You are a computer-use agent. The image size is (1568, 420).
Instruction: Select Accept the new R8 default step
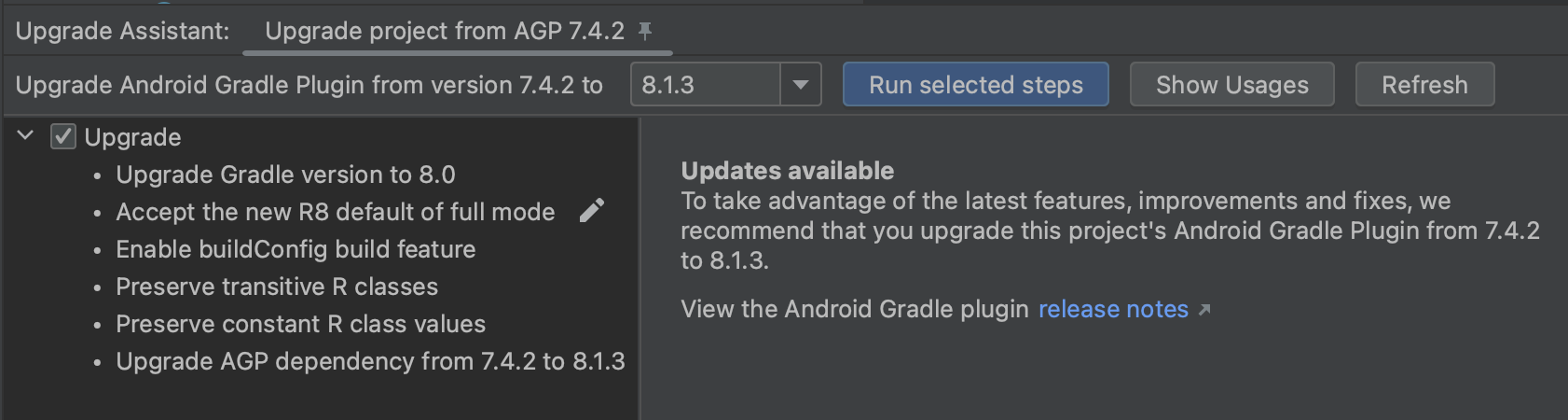click(336, 212)
